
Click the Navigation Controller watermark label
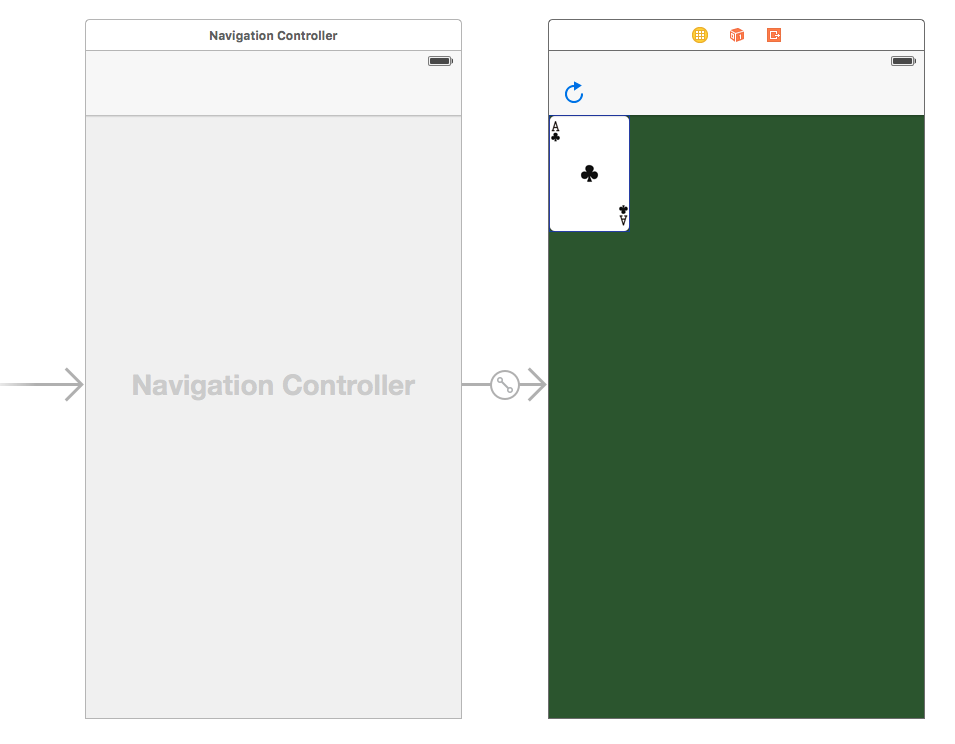click(x=272, y=385)
